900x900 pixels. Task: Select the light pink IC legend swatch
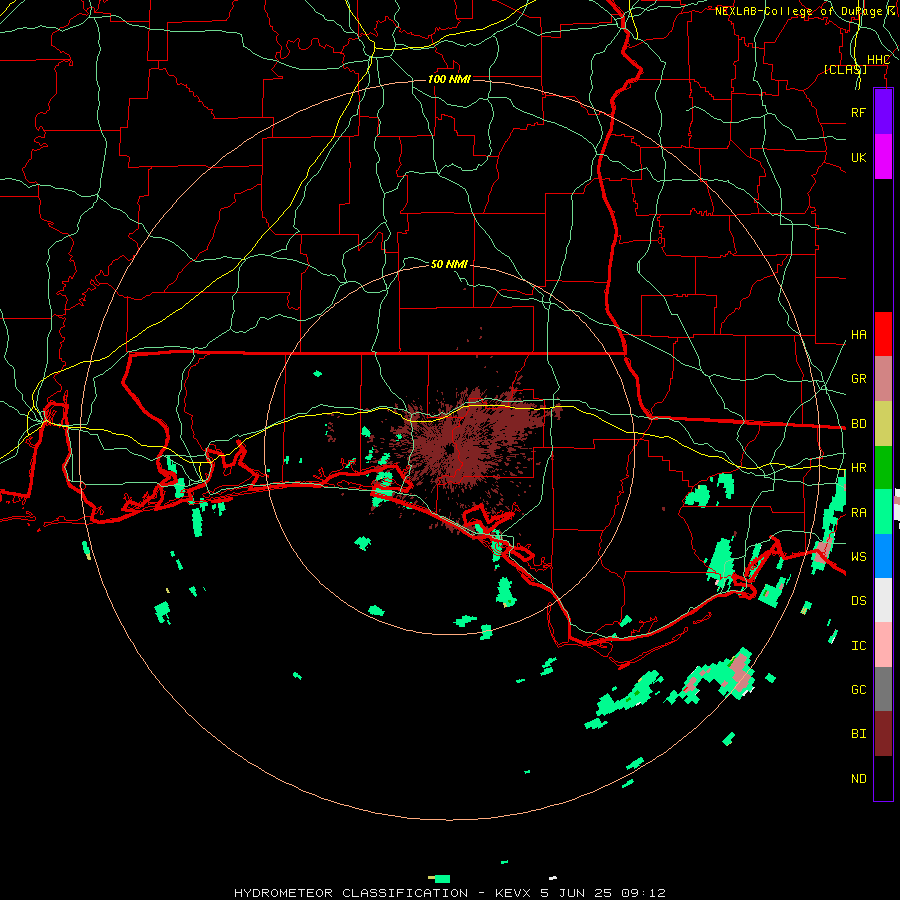point(883,645)
